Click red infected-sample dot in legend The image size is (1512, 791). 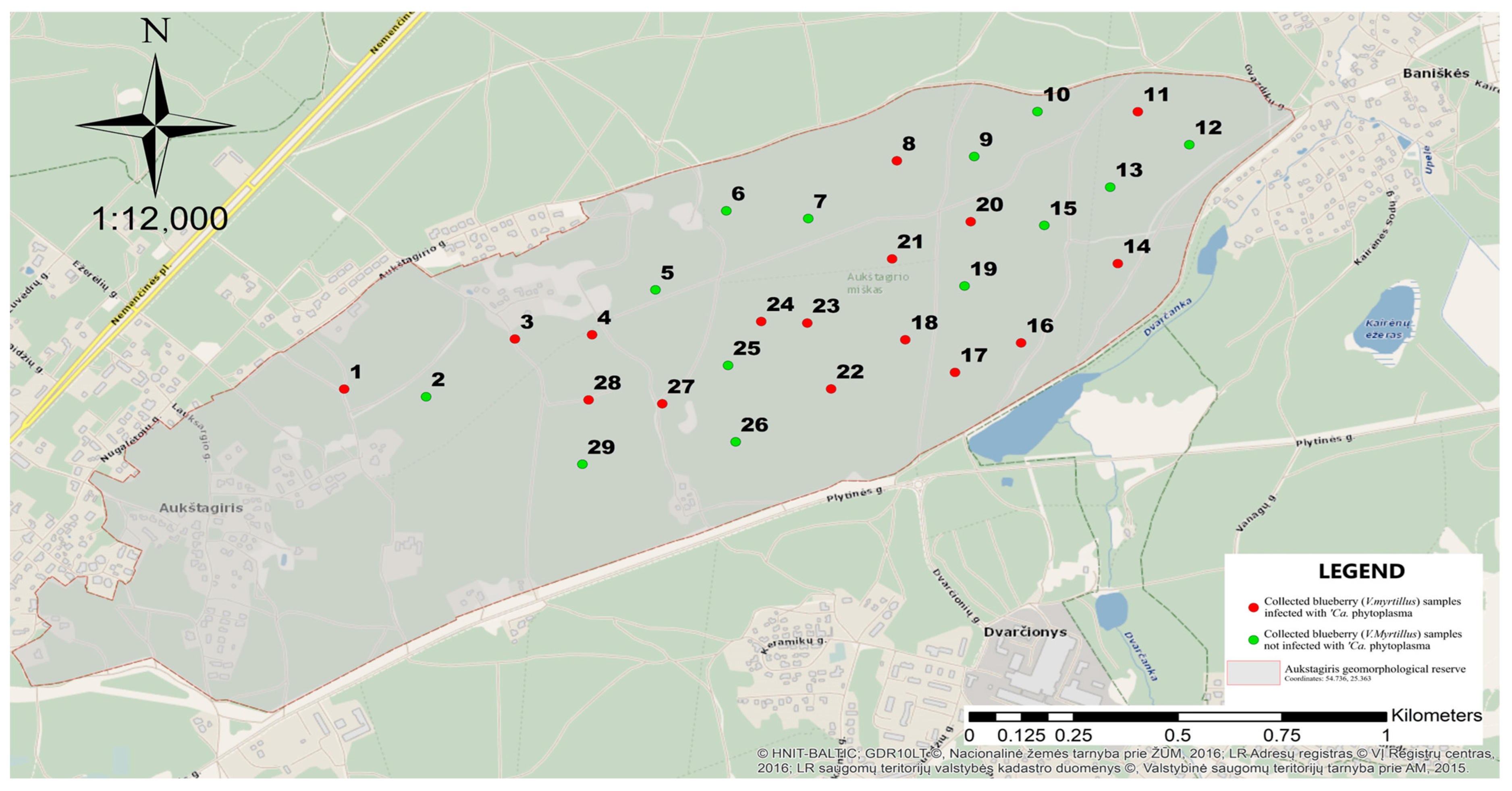(1253, 608)
